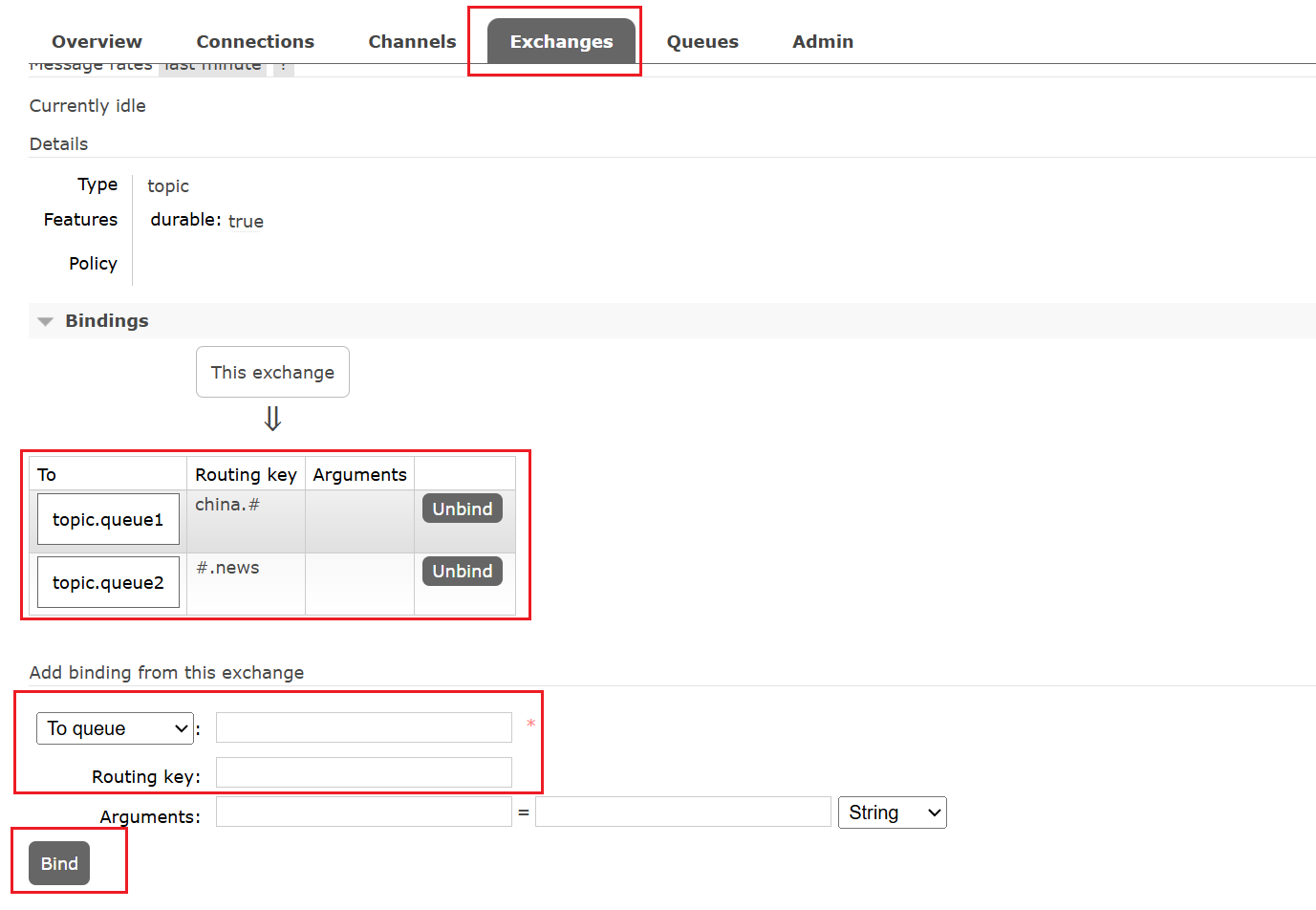Click the china.# routing key text
The height and width of the screenshot is (910, 1316).
pos(227,504)
